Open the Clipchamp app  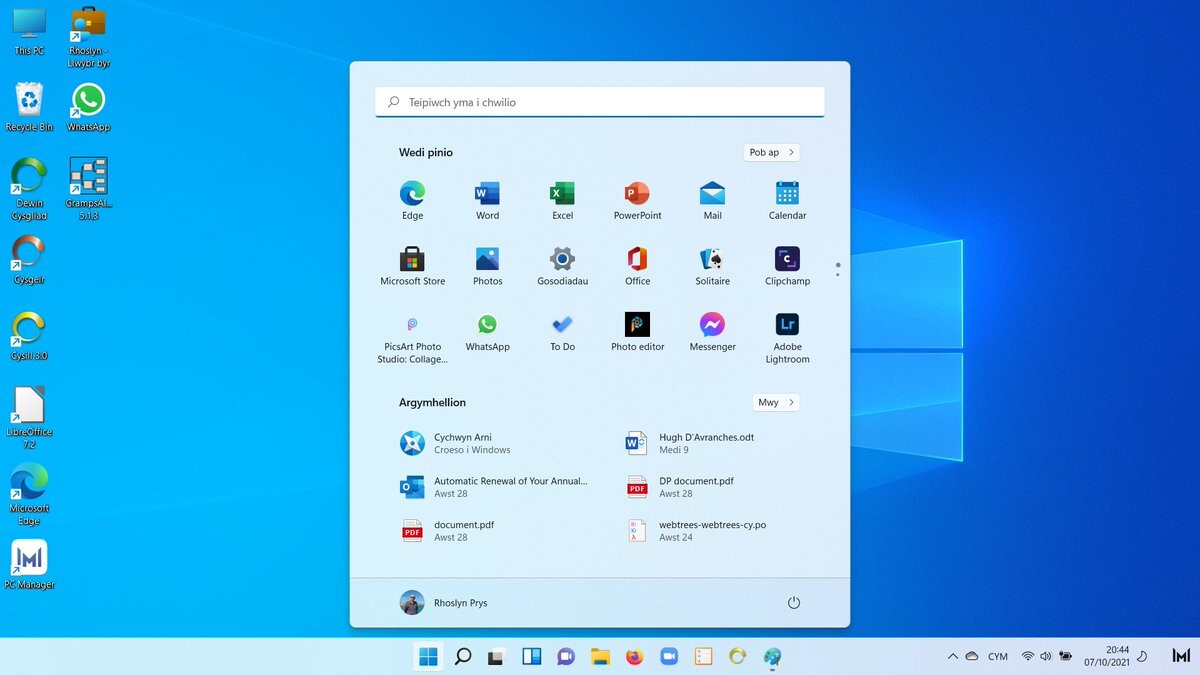coord(787,266)
